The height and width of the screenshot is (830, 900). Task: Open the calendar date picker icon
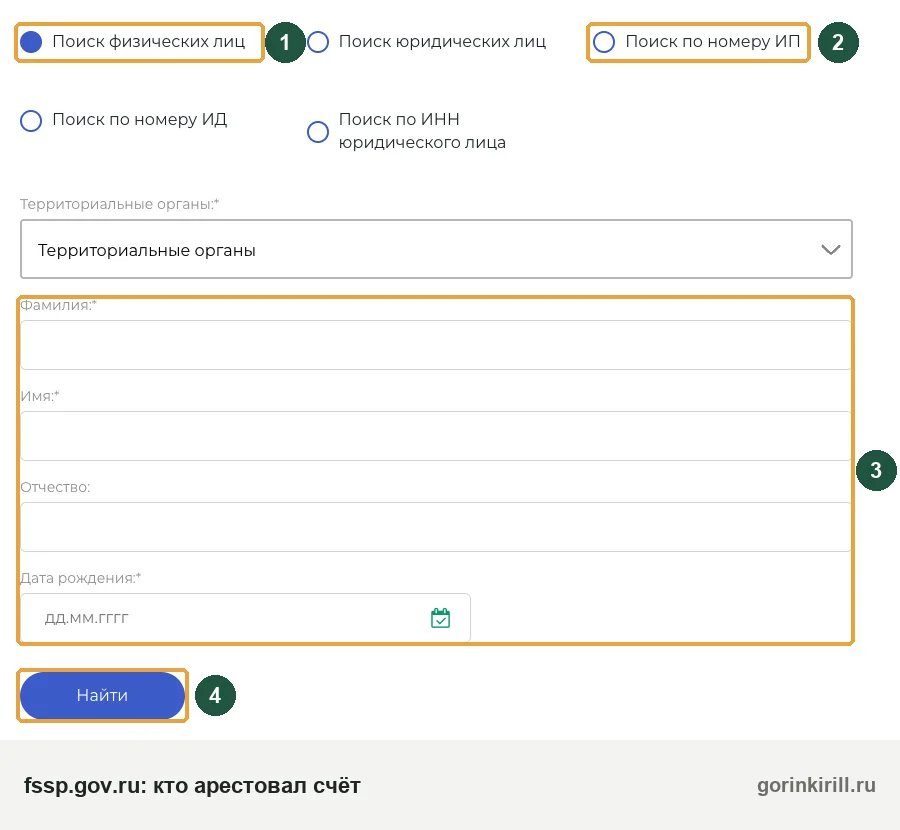(x=440, y=618)
